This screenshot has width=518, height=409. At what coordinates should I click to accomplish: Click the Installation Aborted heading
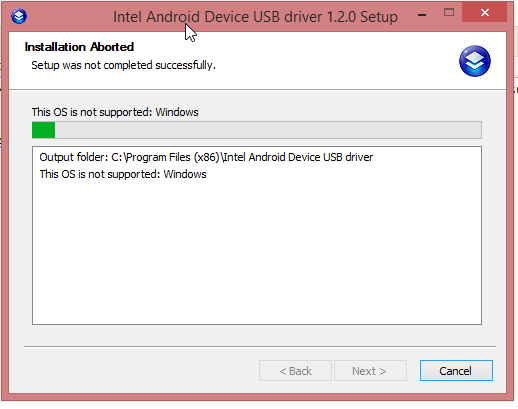[79, 47]
